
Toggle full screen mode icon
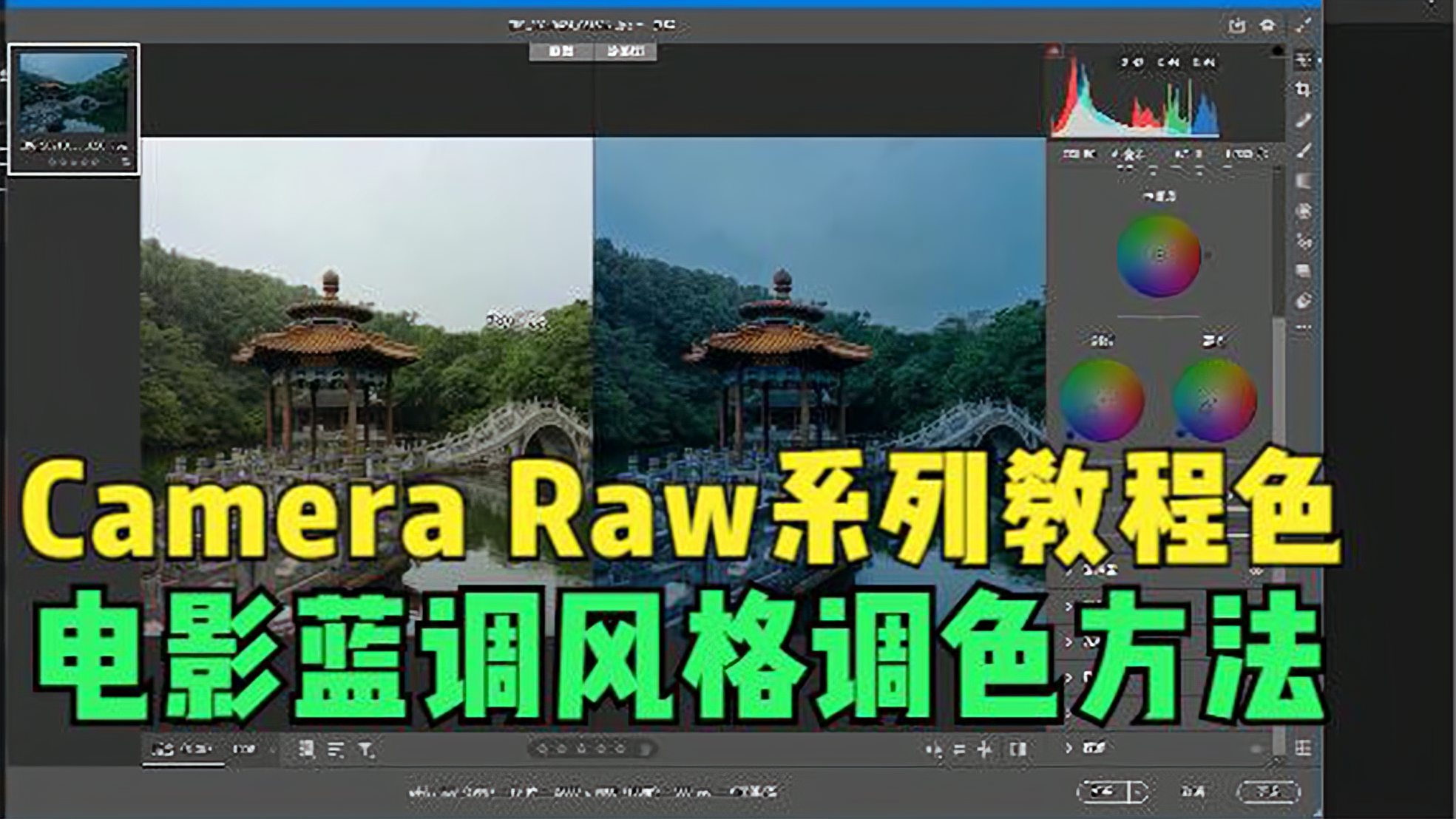point(1304,25)
